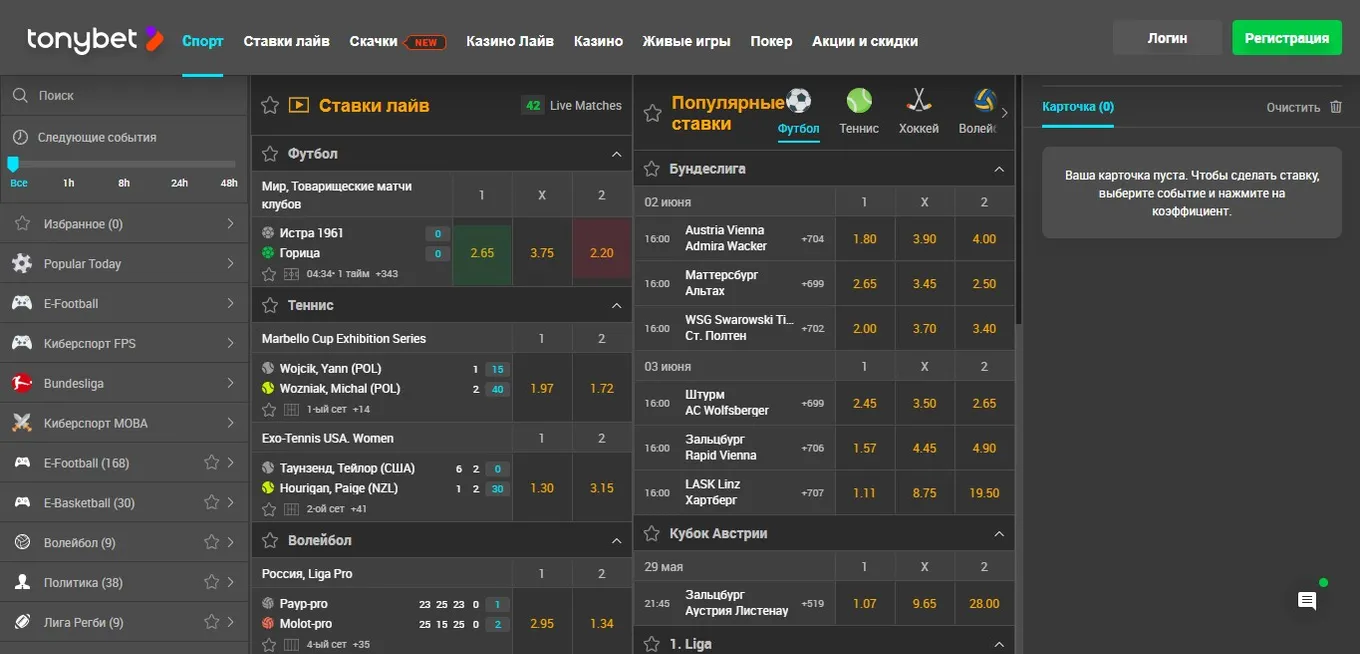1360x654 pixels.
Task: Click the Bundesliga logo icon in sidebar
Action: (x=22, y=383)
